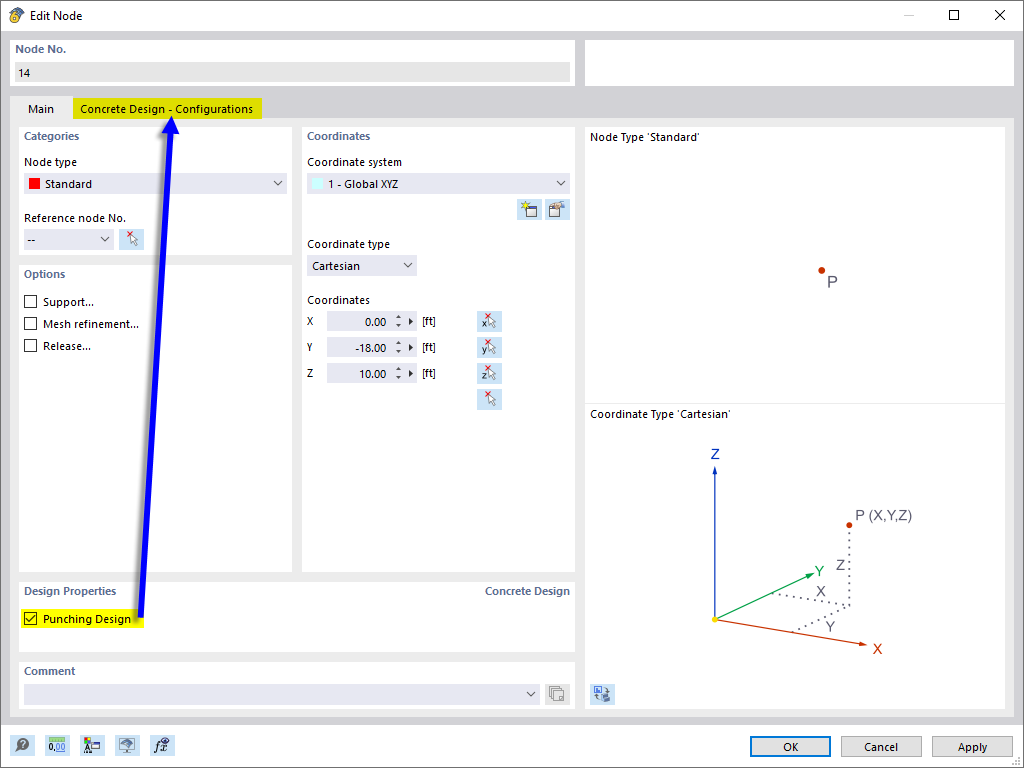Image resolution: width=1024 pixels, height=768 pixels.
Task: Increase the Y coordinate with the stepper
Action: coord(399,343)
